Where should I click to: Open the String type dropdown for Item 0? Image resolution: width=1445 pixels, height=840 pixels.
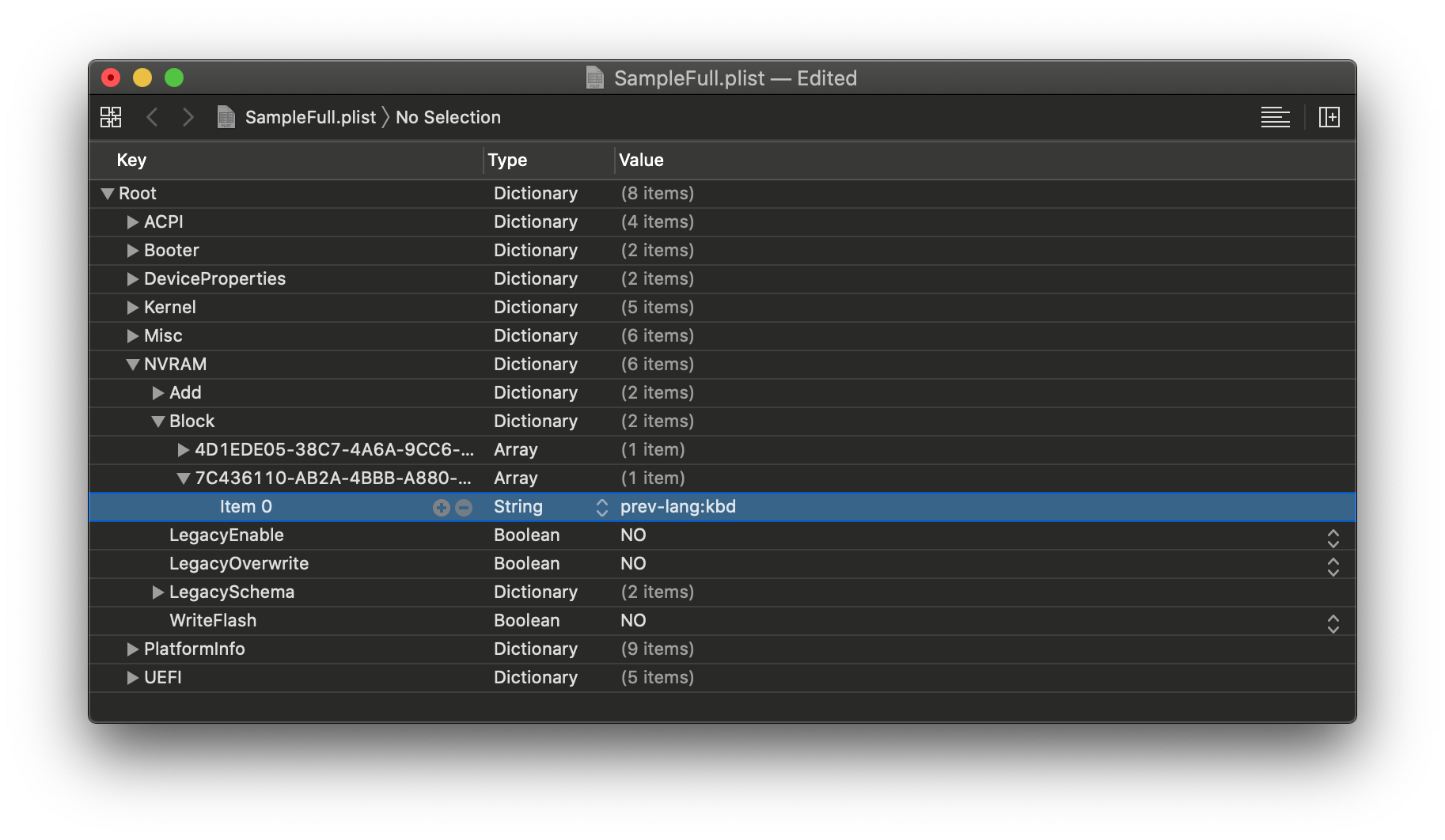point(601,507)
